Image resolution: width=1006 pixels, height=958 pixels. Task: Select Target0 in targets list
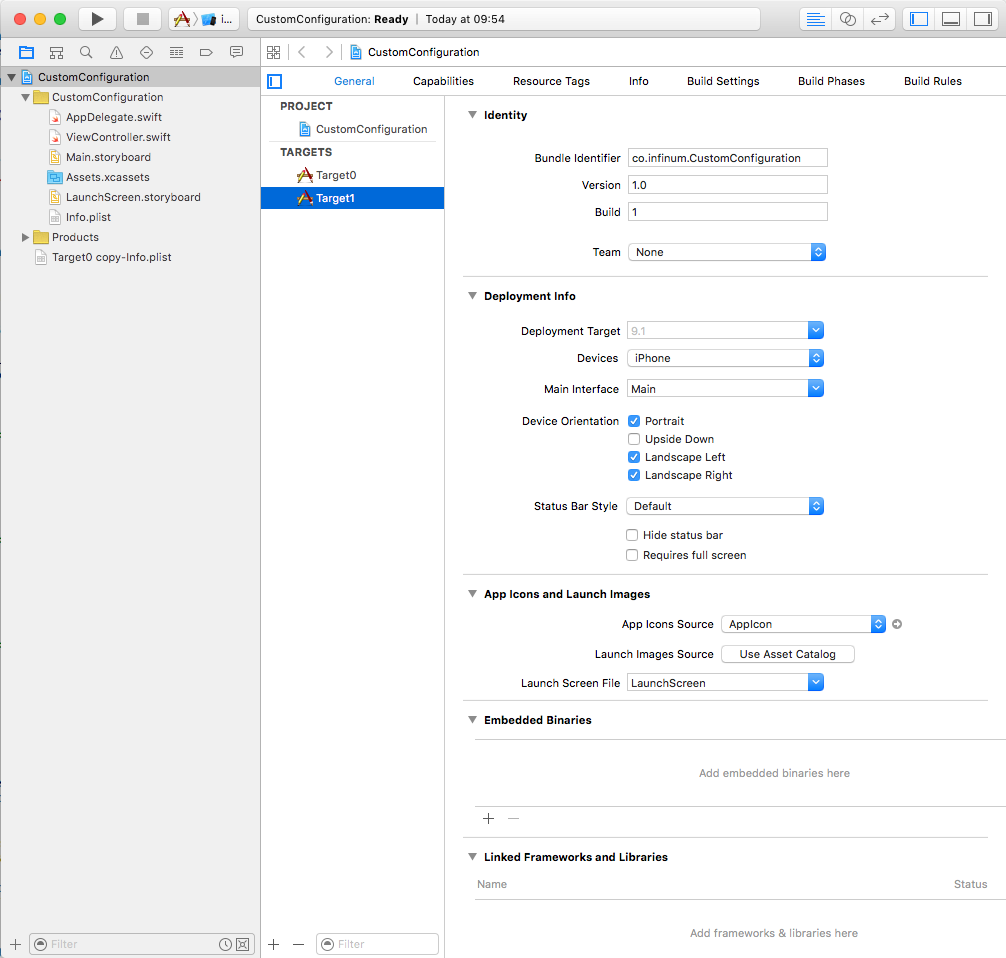point(336,175)
